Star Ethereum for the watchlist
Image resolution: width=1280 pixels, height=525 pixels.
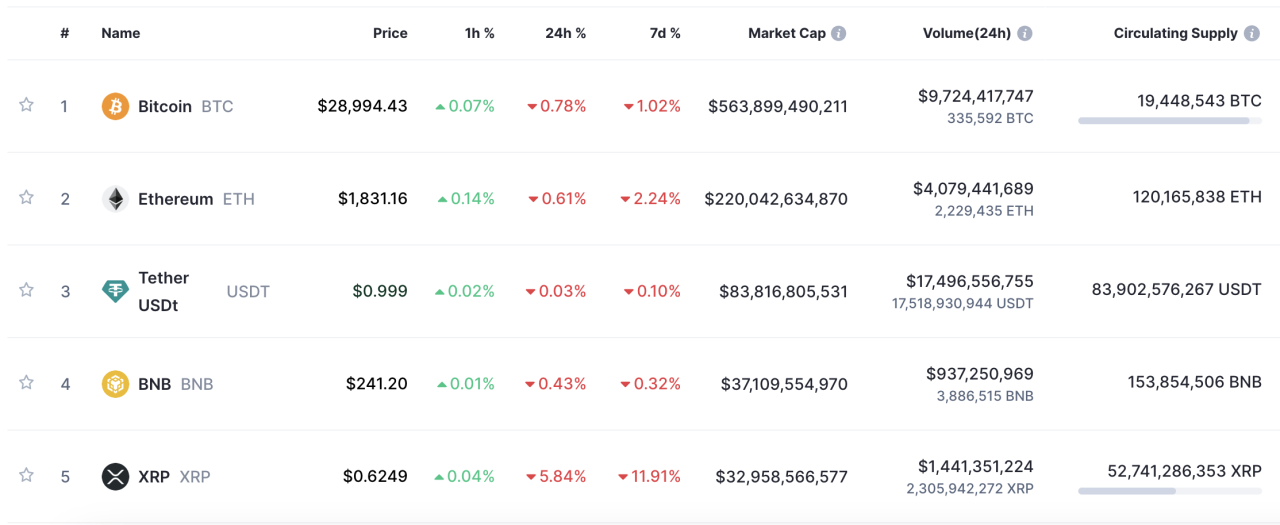click(x=26, y=197)
